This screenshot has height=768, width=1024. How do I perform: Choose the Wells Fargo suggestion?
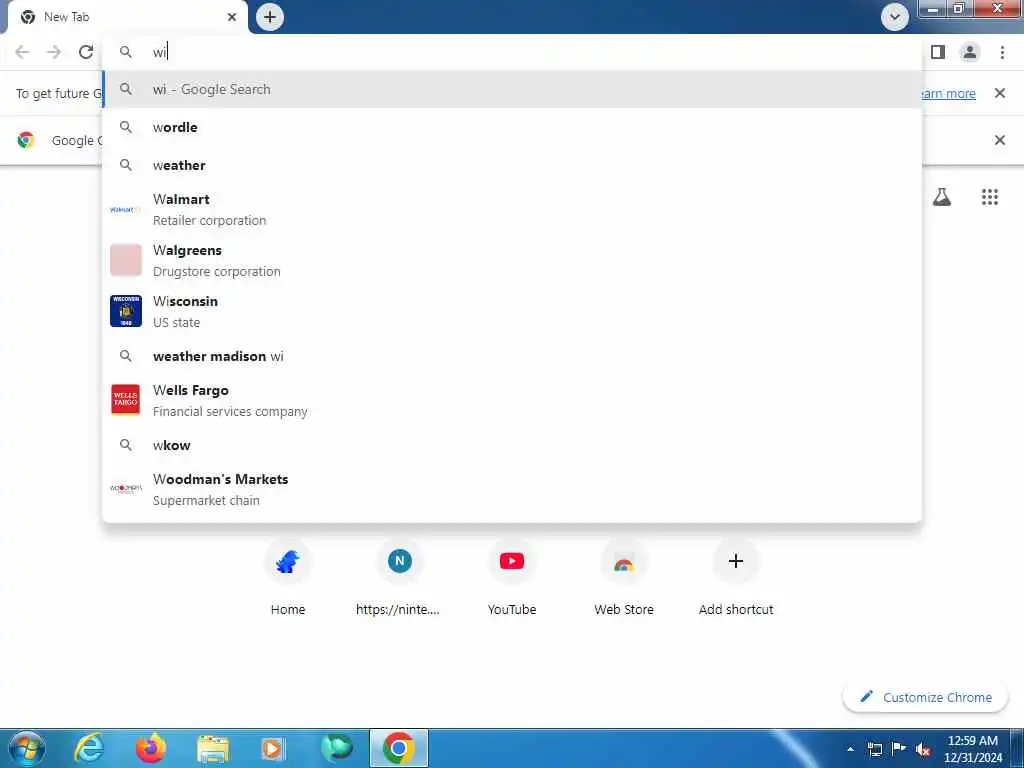coord(513,400)
